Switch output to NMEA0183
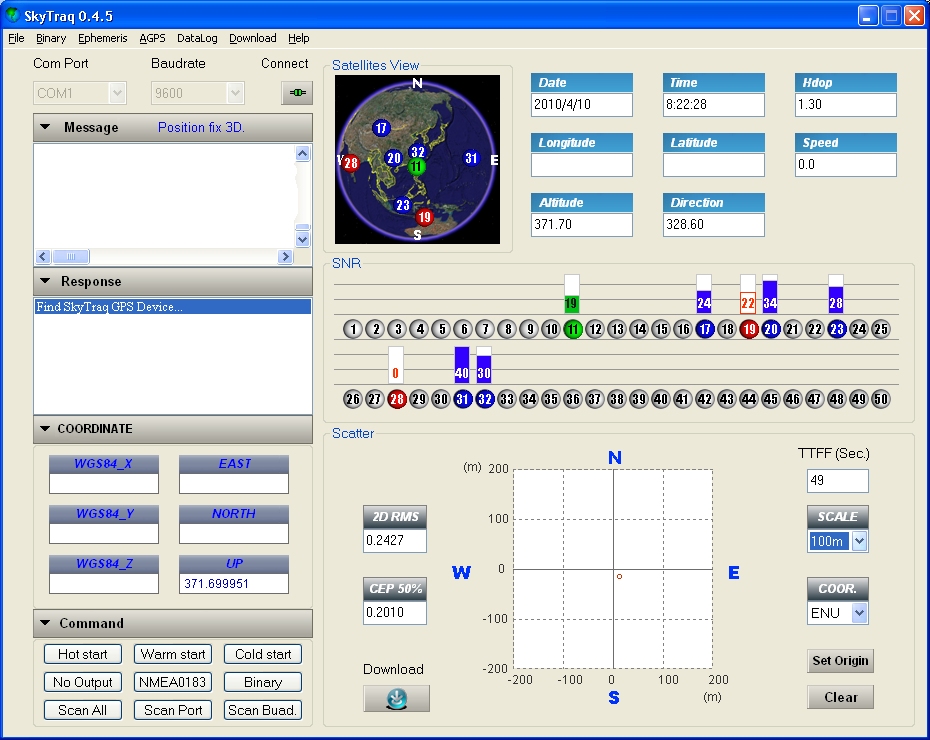Viewport: 930px width, 740px height. click(173, 682)
